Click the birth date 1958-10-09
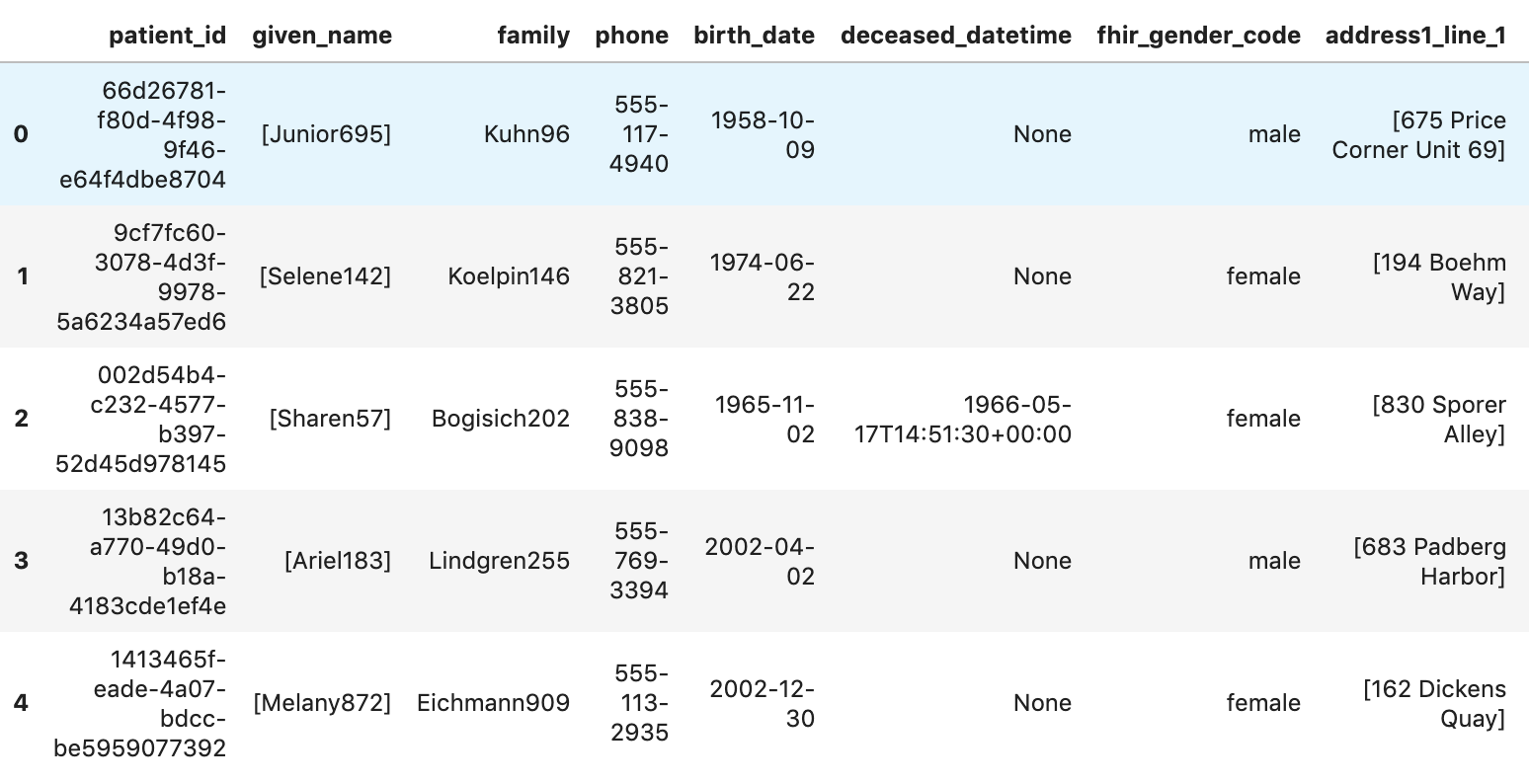 click(x=763, y=134)
